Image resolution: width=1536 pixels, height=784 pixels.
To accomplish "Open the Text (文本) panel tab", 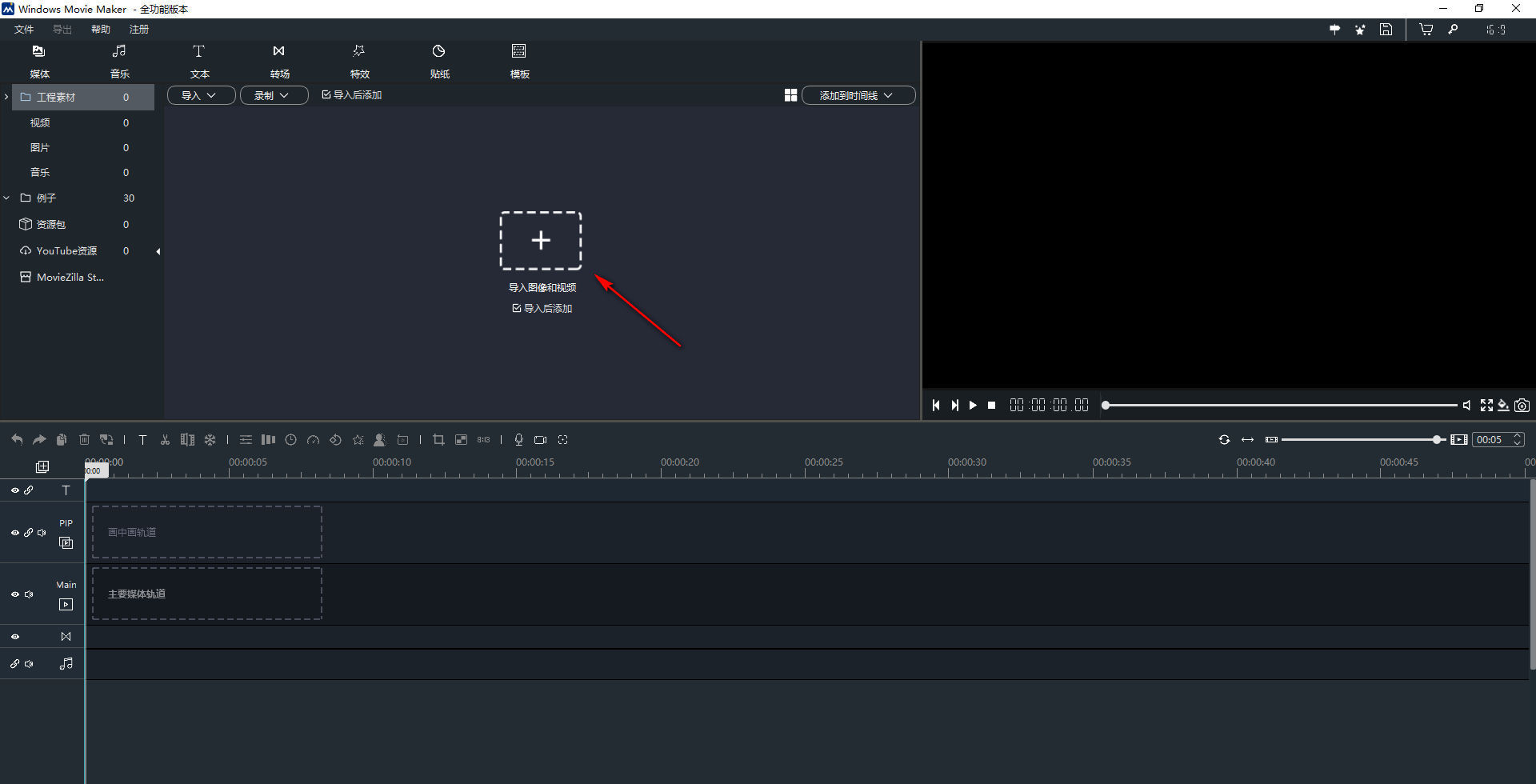I will [199, 61].
